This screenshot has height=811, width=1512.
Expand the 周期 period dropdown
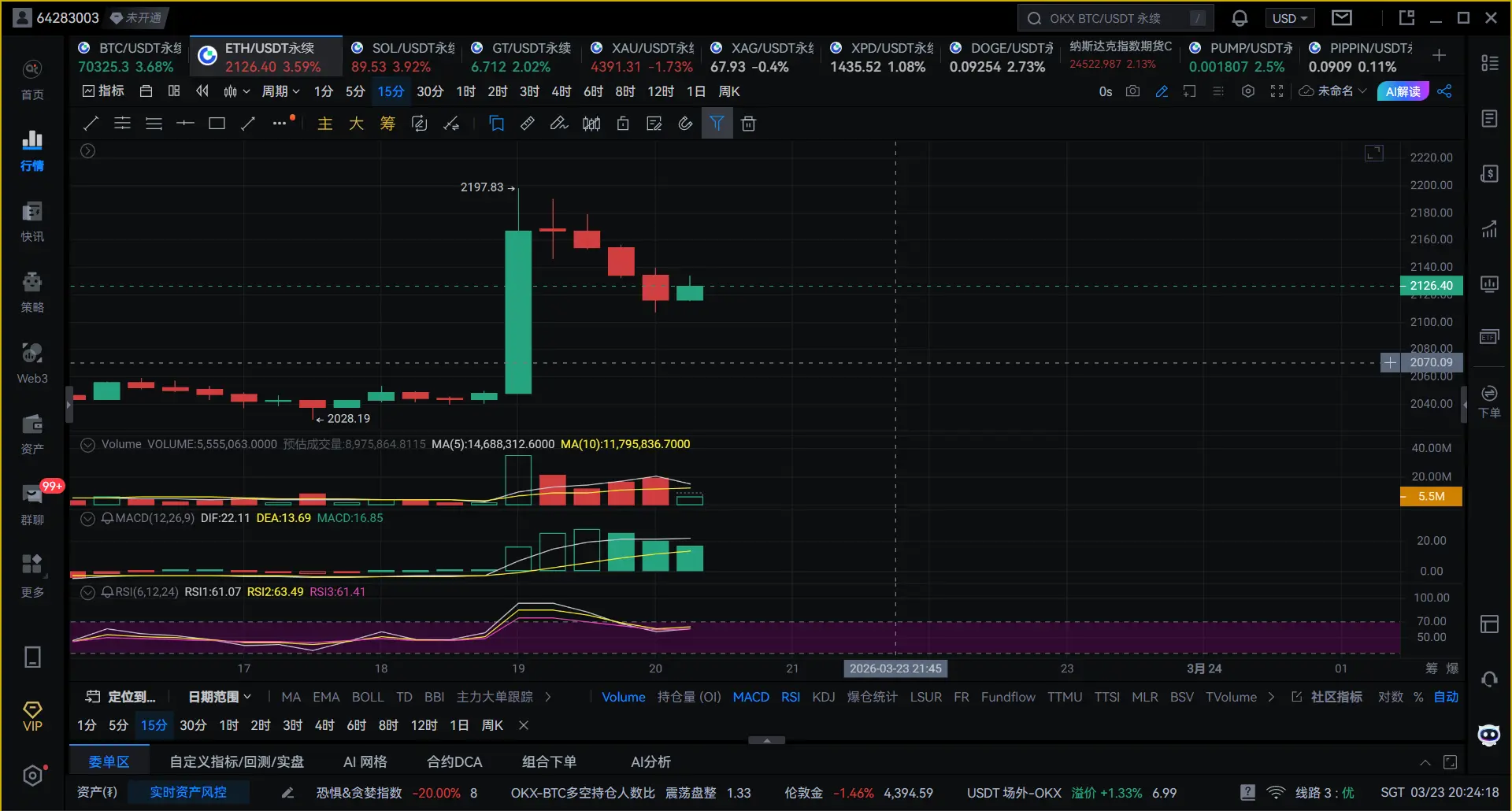pos(280,91)
